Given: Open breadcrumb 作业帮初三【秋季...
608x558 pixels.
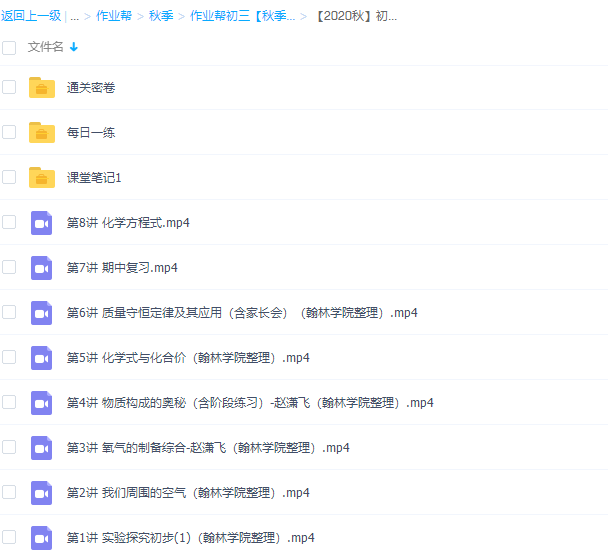Looking at the screenshot, I should 242,17.
